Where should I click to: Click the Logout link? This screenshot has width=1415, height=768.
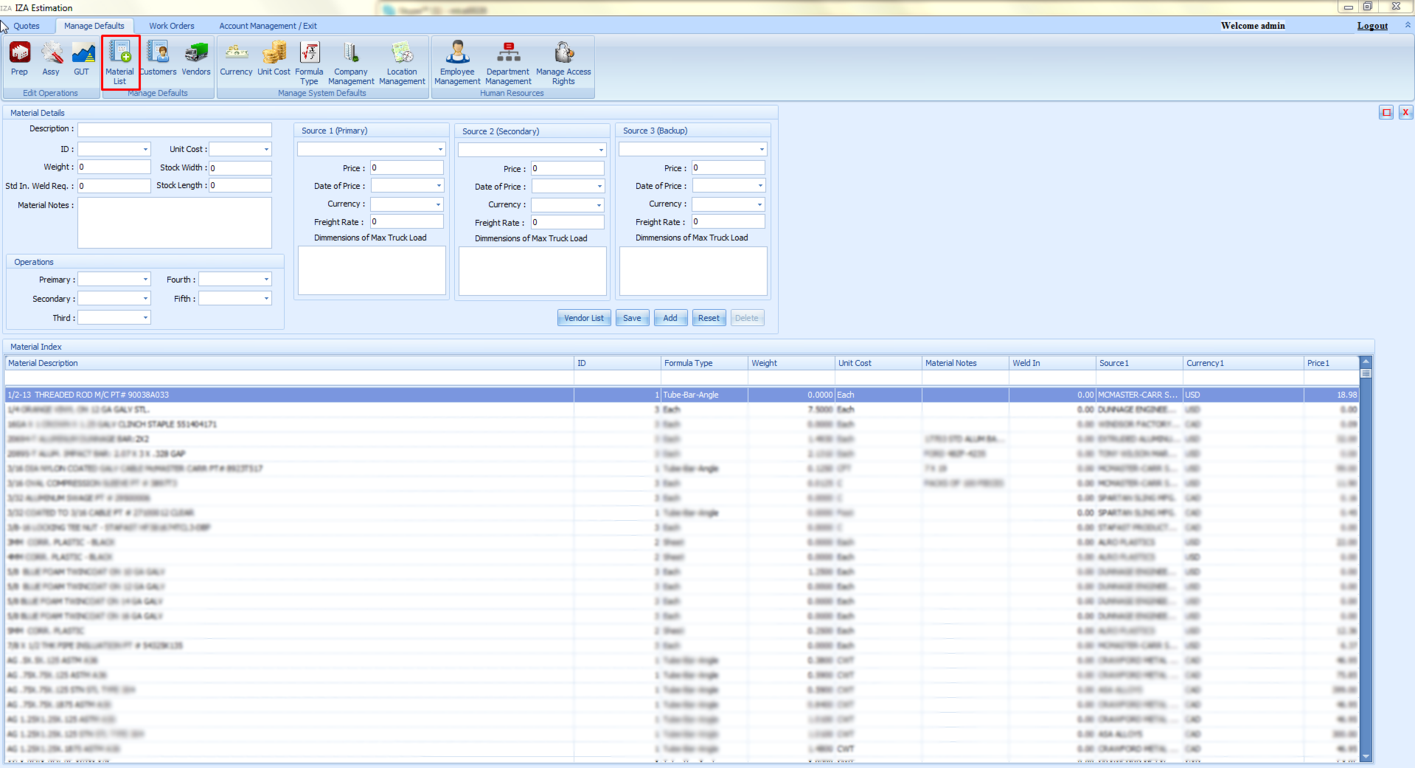click(x=1372, y=26)
